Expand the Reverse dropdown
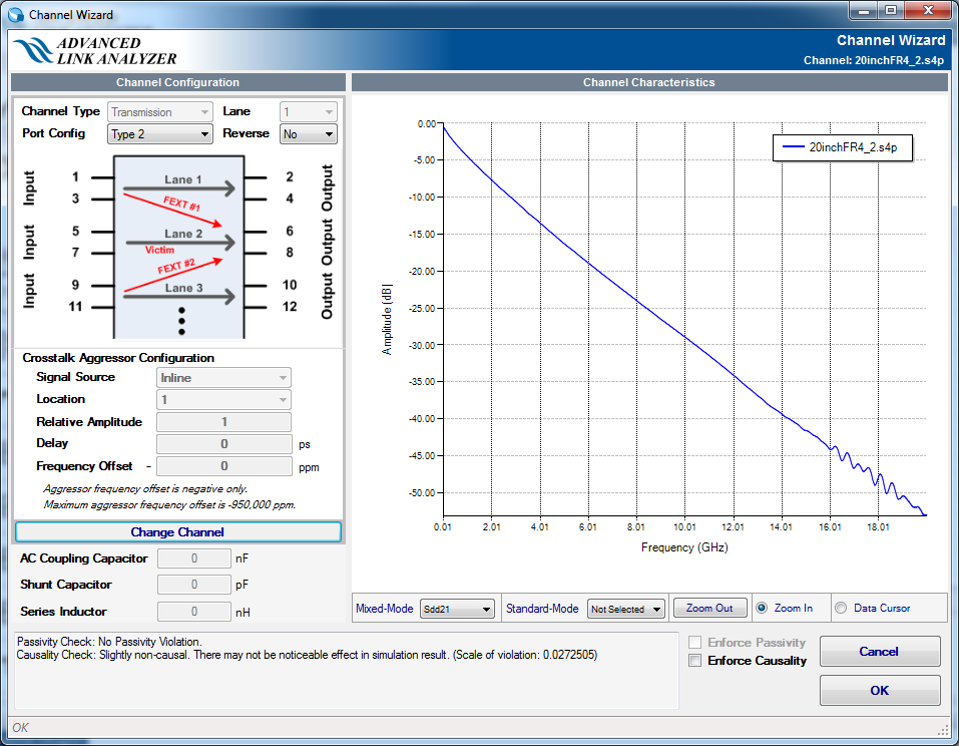Image resolution: width=959 pixels, height=746 pixels. 308,134
